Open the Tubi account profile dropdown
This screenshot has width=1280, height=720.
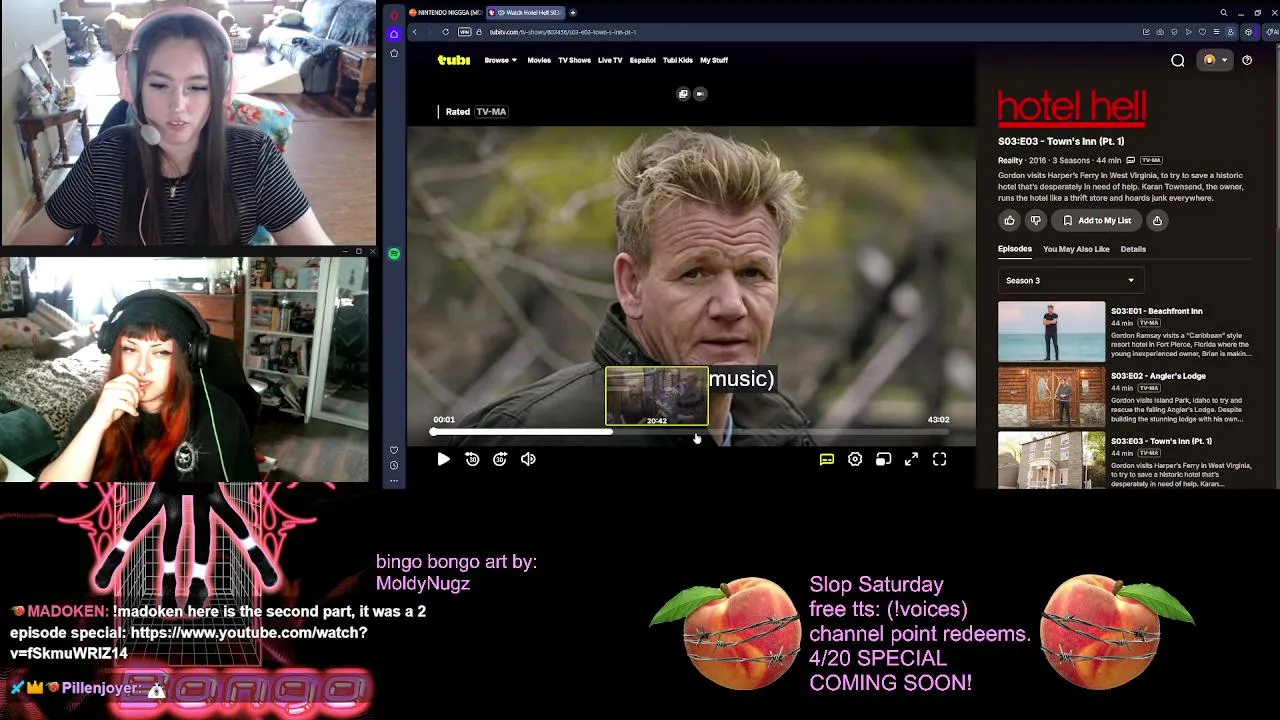tap(1215, 60)
